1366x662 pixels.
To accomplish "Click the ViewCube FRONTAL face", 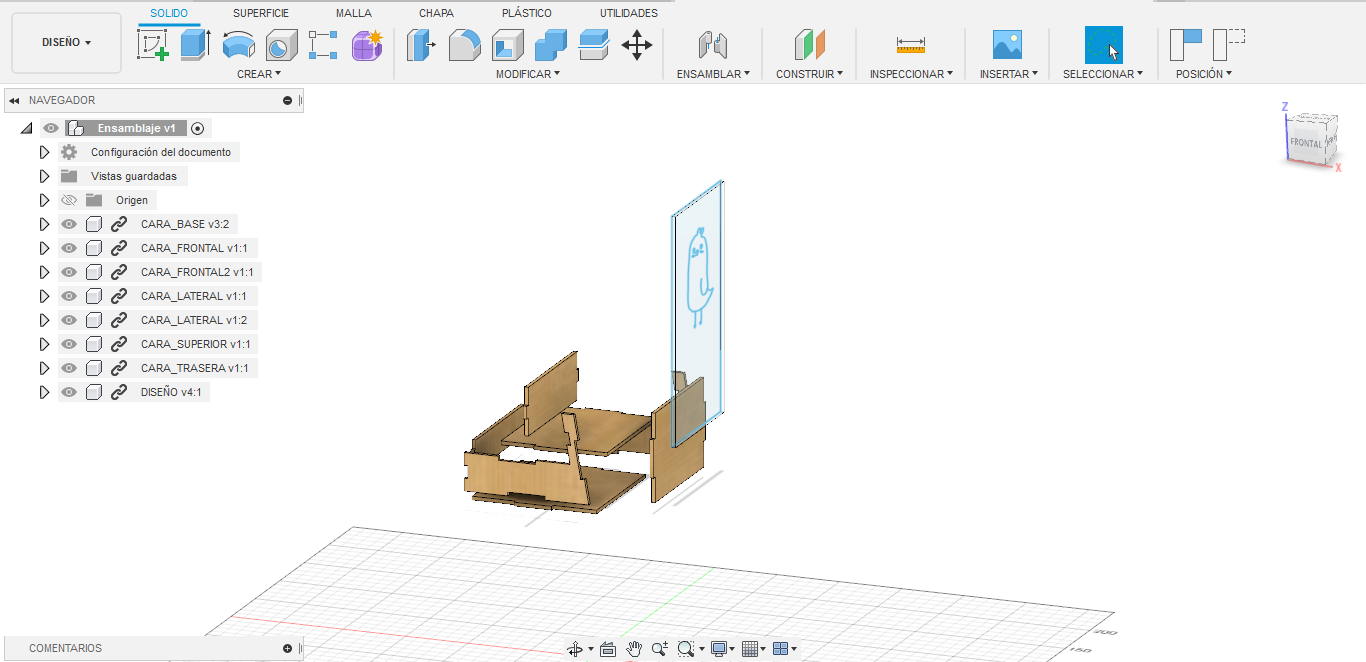I will (x=1305, y=143).
